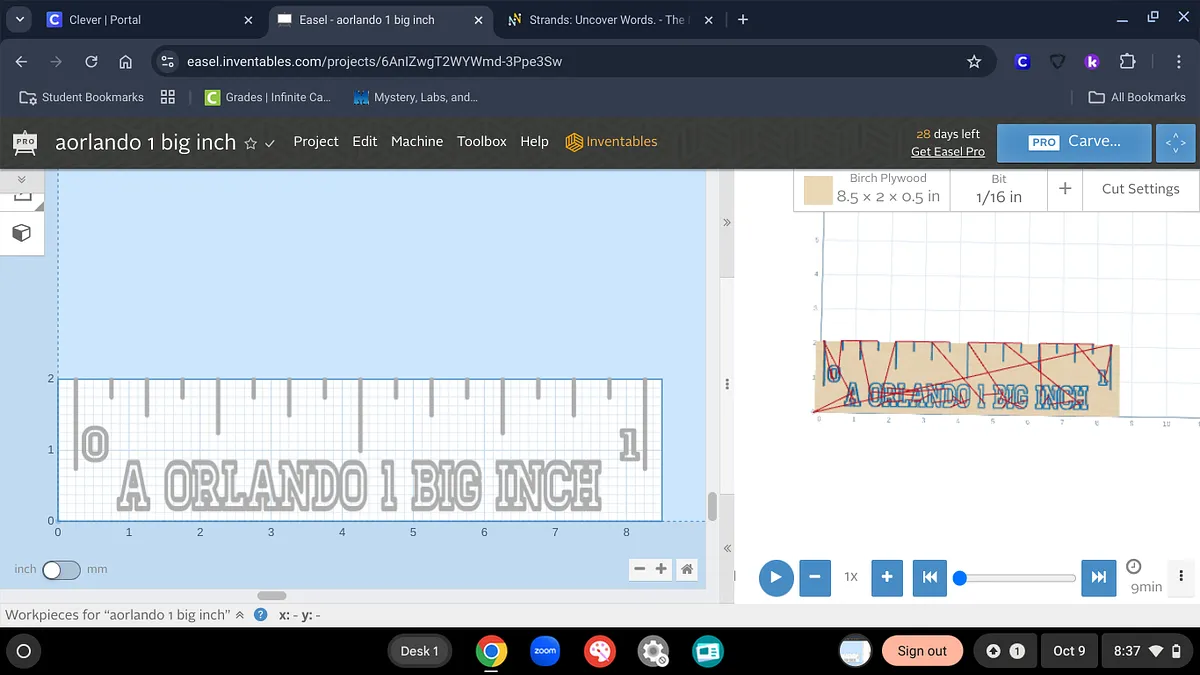Image resolution: width=1200 pixels, height=675 pixels.
Task: Click the Carve button
Action: (x=1075, y=142)
